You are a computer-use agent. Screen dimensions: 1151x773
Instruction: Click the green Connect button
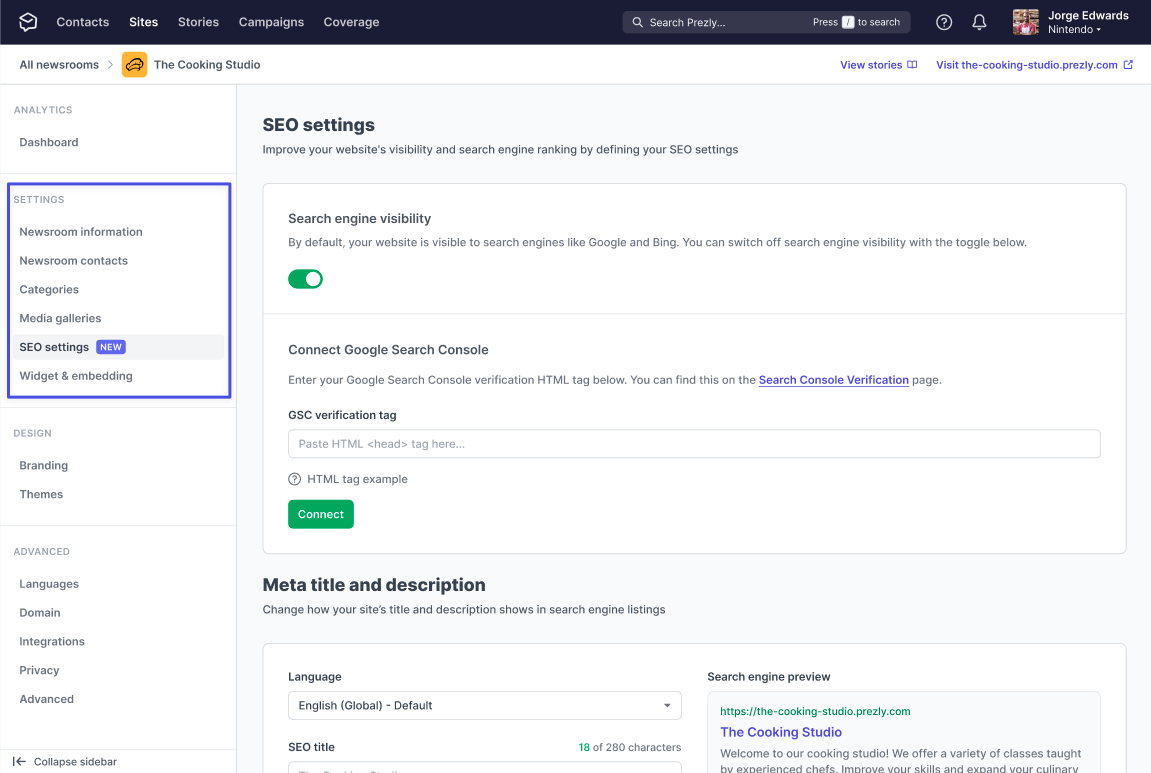point(321,514)
